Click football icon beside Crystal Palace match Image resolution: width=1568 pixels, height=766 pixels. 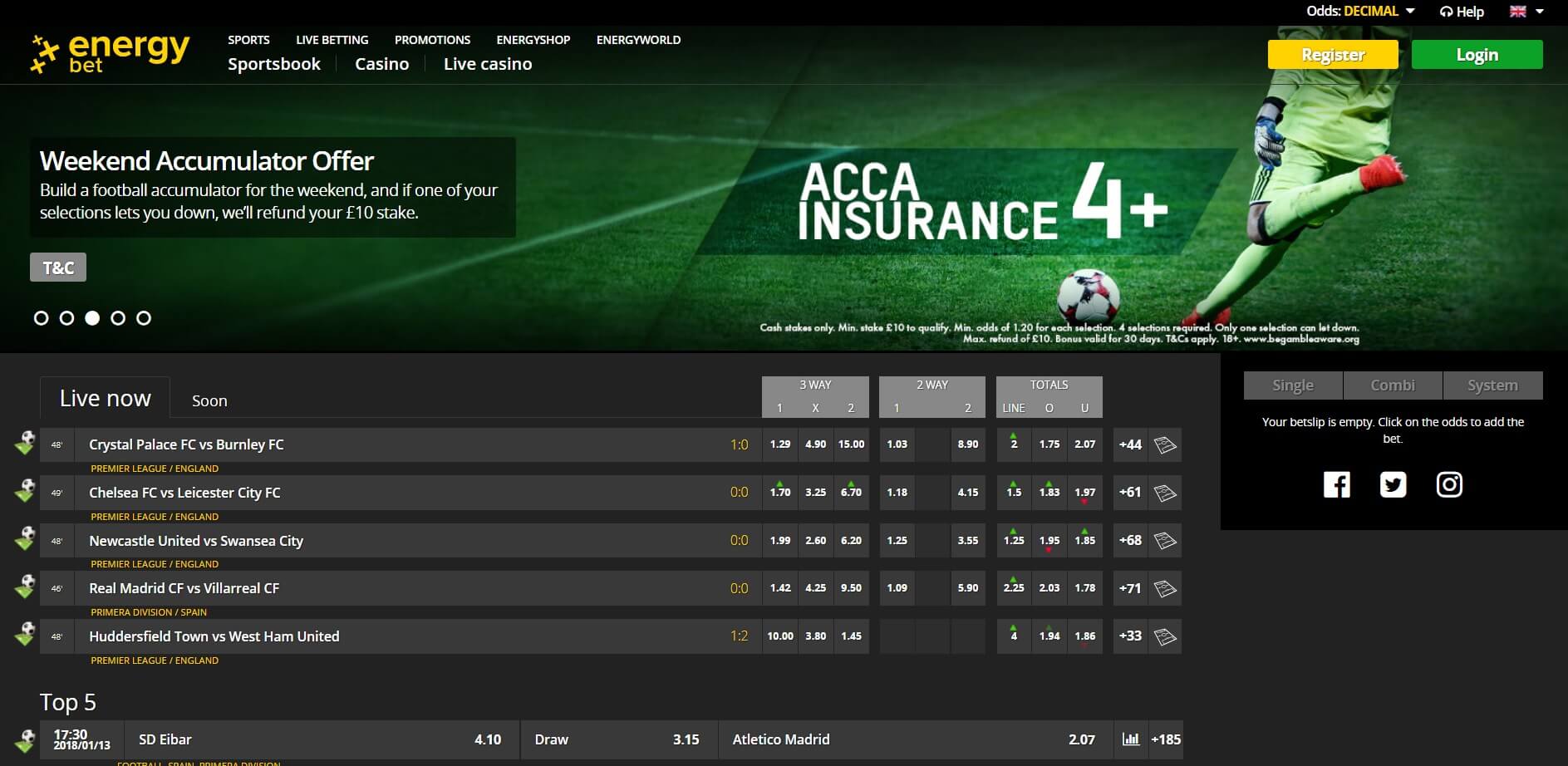(25, 443)
